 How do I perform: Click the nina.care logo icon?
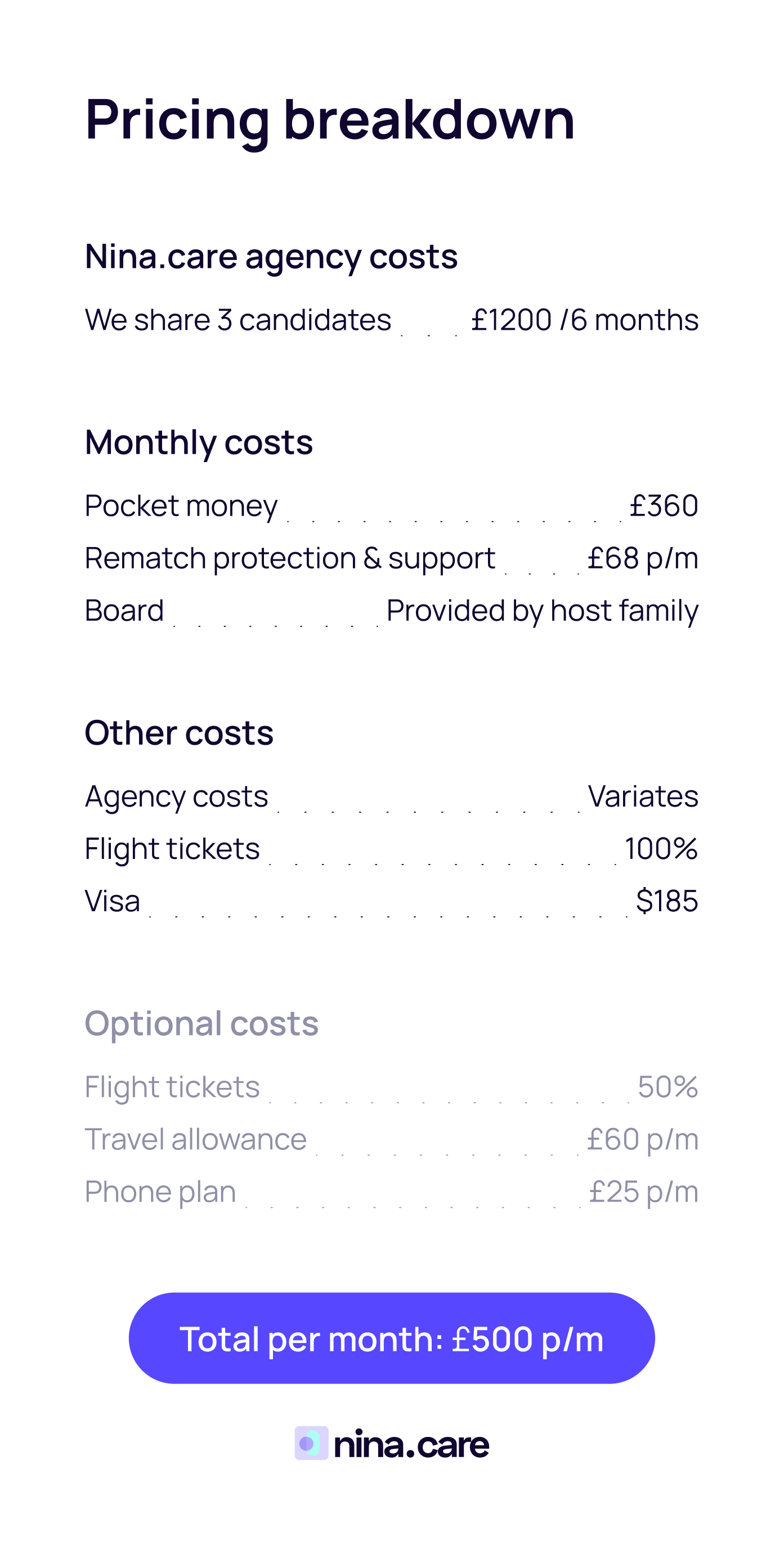tap(311, 1443)
